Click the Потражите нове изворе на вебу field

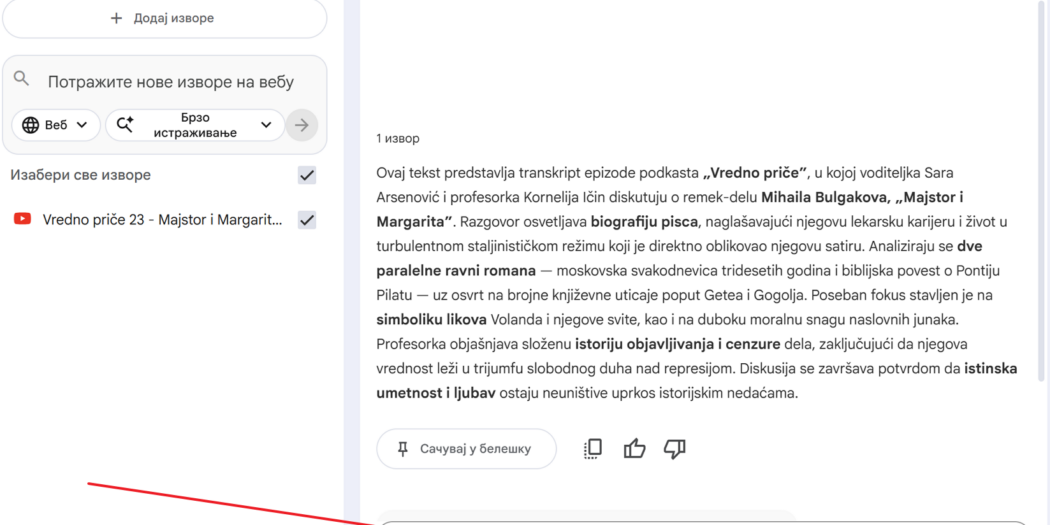170,82
